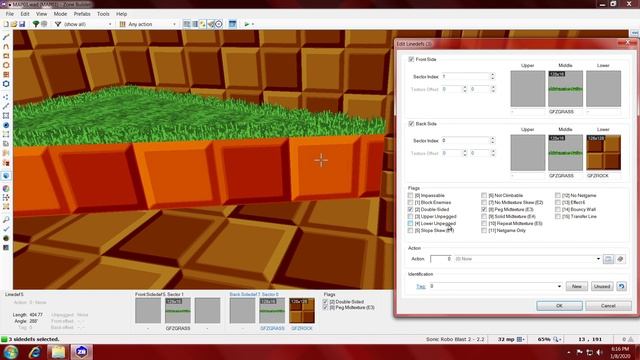The image size is (640, 360).
Task: Select the Draw Ellipse tool in sidebar
Action: pyautogui.click(x=6, y=65)
